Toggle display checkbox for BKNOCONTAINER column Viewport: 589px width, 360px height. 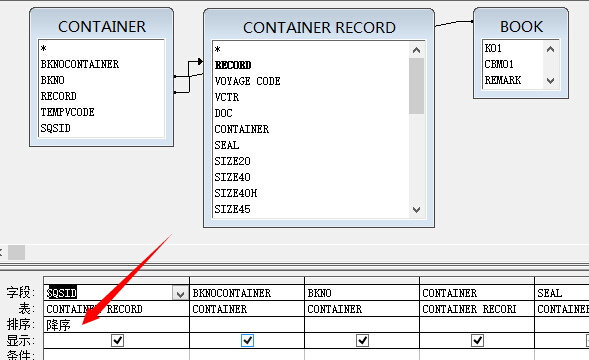[x=247, y=340]
